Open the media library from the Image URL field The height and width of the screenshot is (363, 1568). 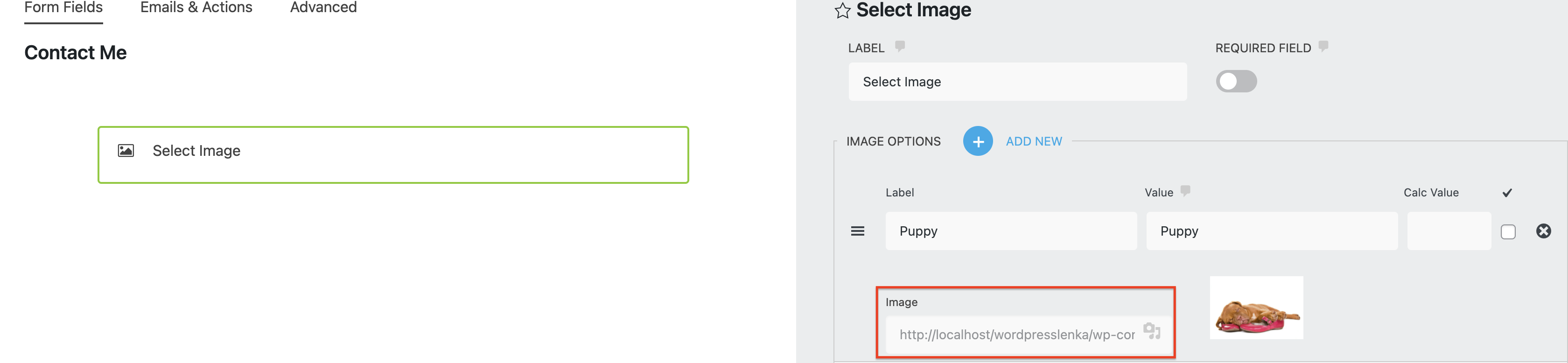(x=1151, y=333)
